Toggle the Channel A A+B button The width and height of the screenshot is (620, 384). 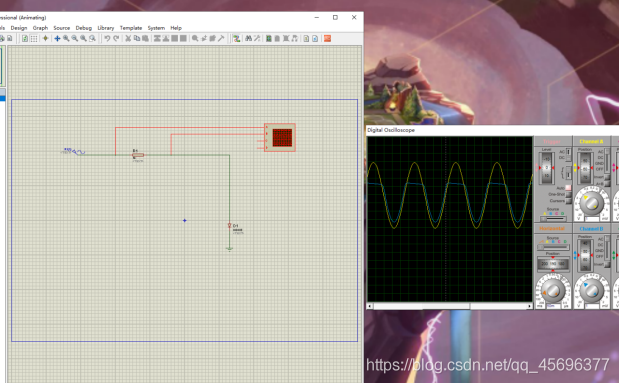[607, 183]
